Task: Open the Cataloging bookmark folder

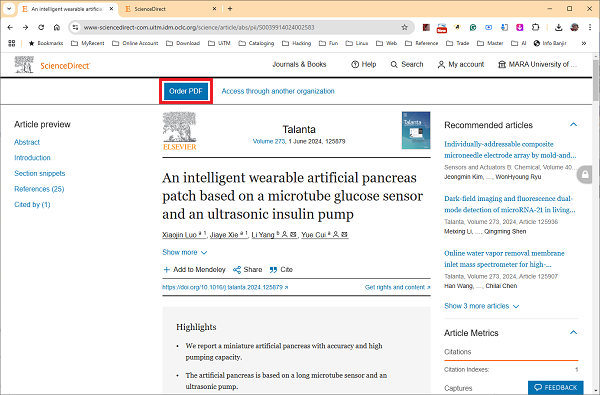Action: click(x=256, y=43)
